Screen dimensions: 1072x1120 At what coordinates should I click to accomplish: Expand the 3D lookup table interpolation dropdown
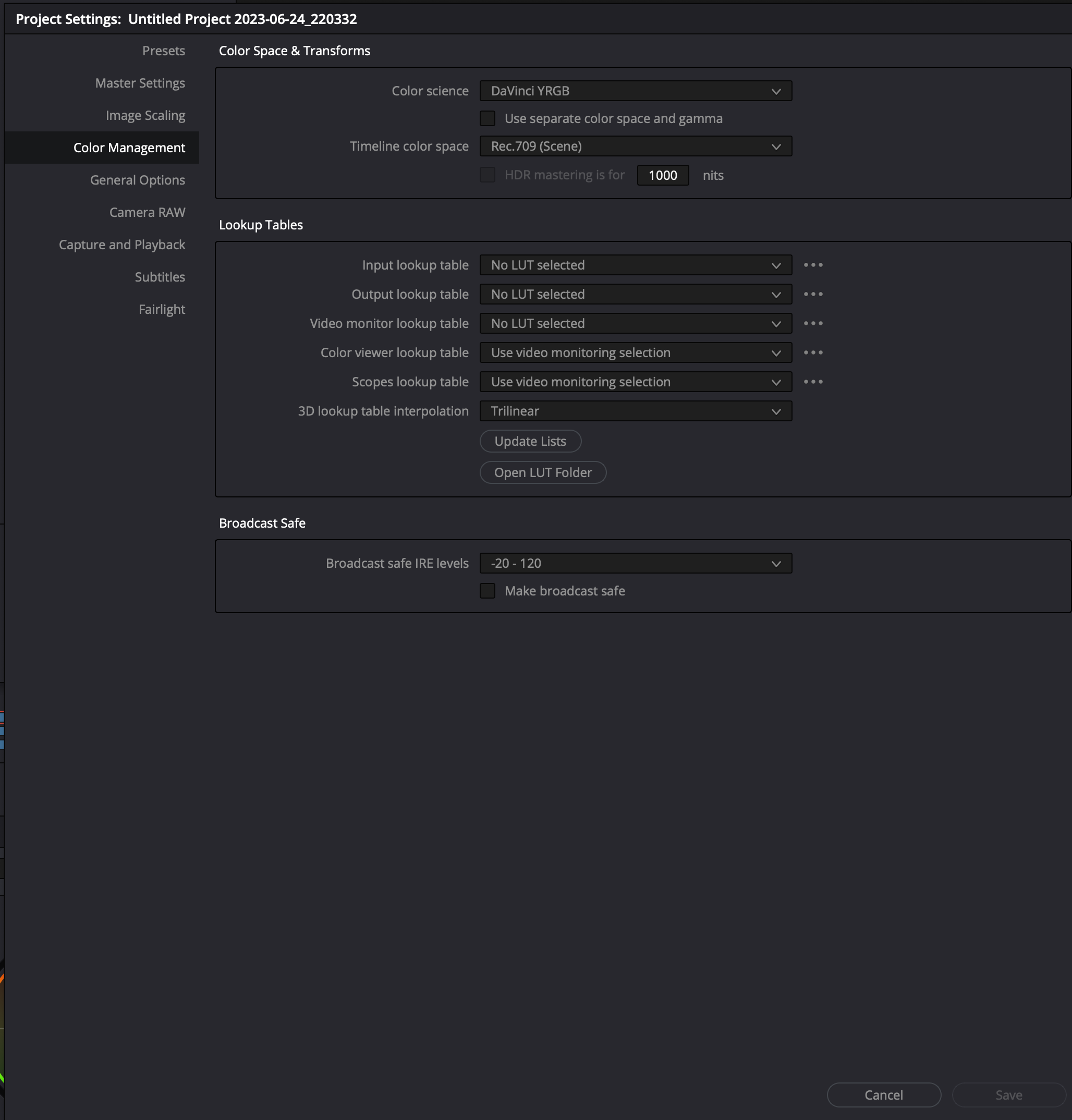636,411
